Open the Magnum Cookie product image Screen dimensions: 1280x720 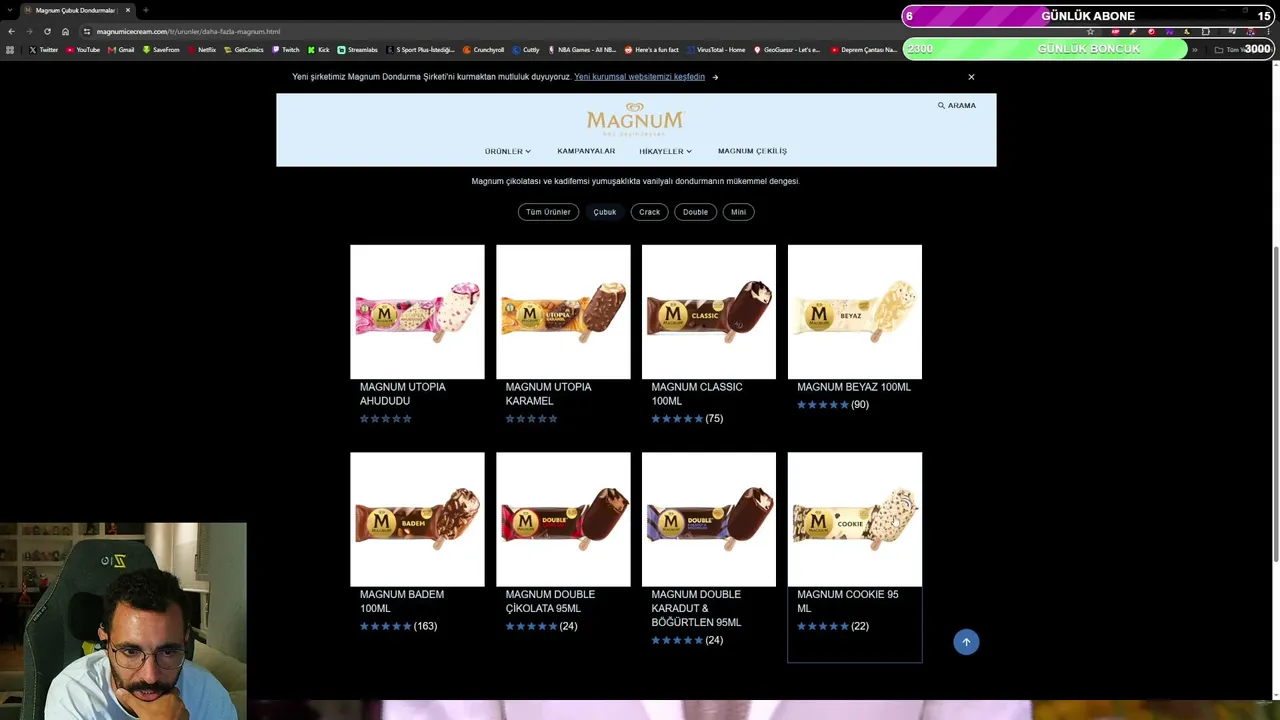[855, 519]
